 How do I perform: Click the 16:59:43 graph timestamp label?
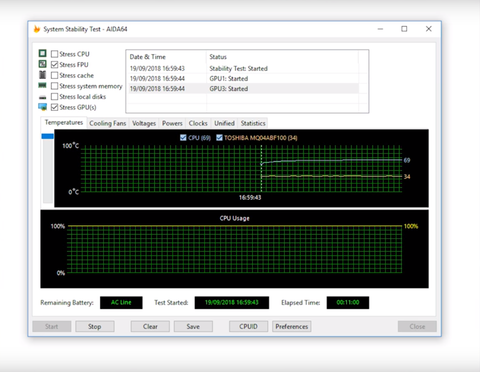(x=250, y=198)
